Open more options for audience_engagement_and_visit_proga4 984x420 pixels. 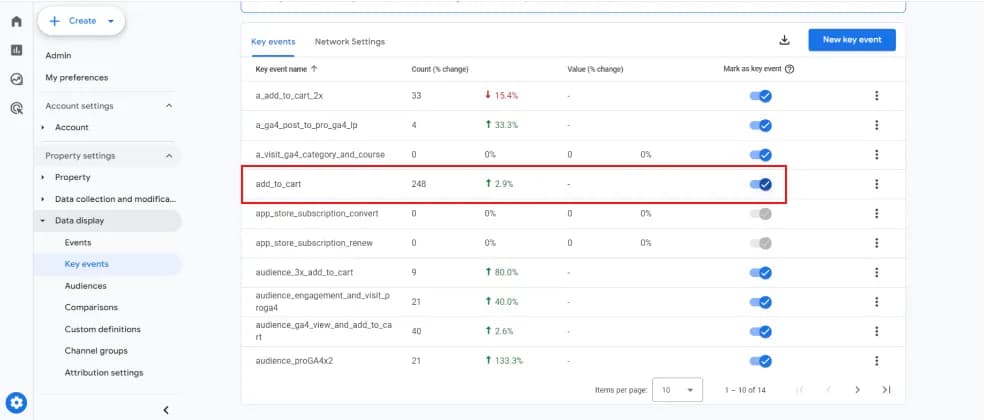tap(876, 302)
